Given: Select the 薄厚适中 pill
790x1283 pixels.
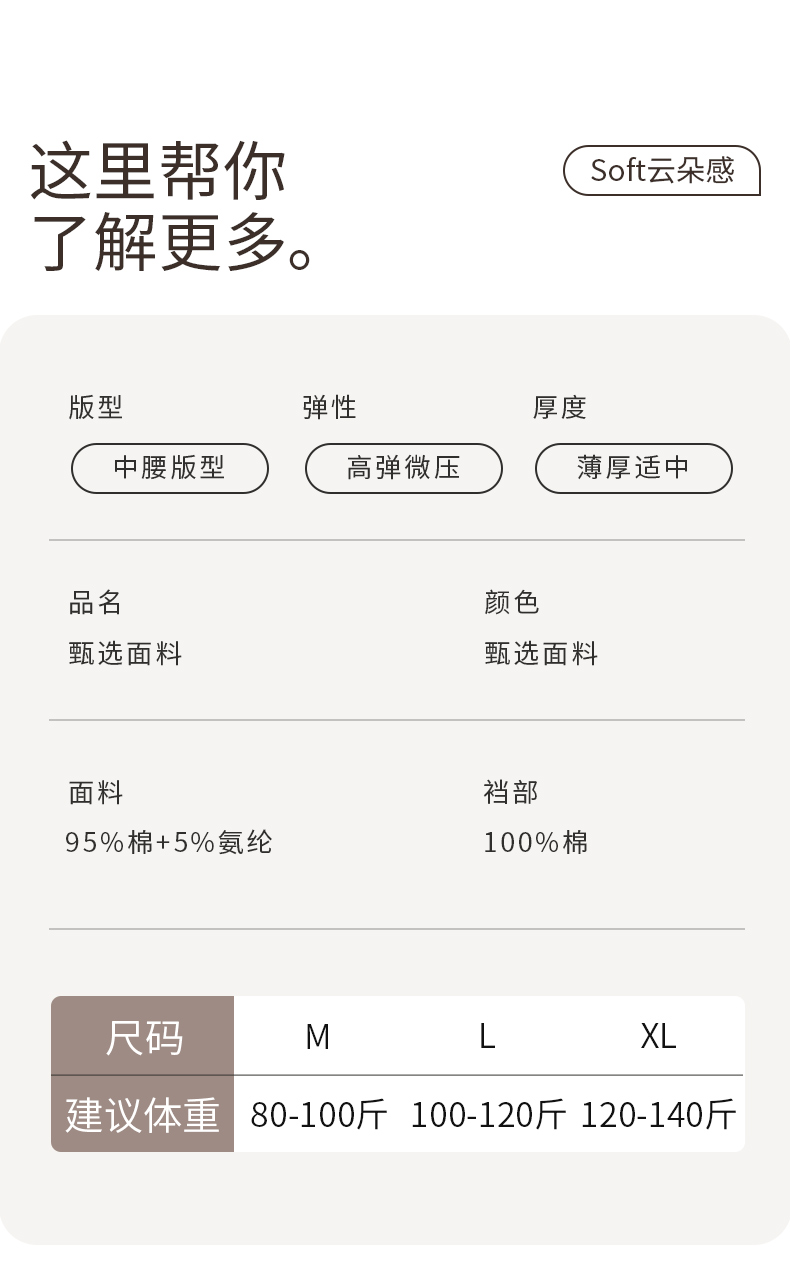Looking at the screenshot, I should (633, 468).
